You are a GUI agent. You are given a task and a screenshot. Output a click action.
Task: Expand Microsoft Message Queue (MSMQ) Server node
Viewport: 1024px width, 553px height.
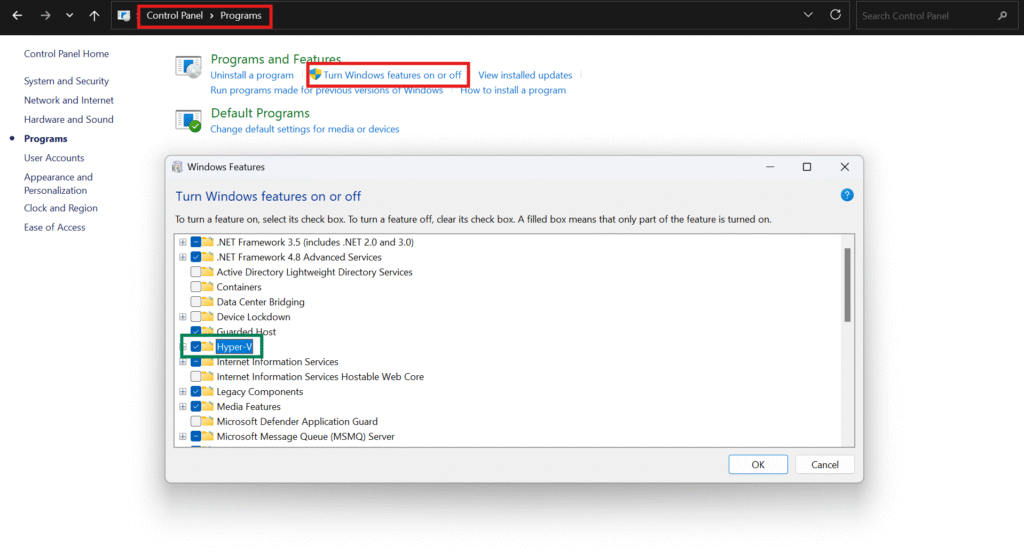point(183,437)
